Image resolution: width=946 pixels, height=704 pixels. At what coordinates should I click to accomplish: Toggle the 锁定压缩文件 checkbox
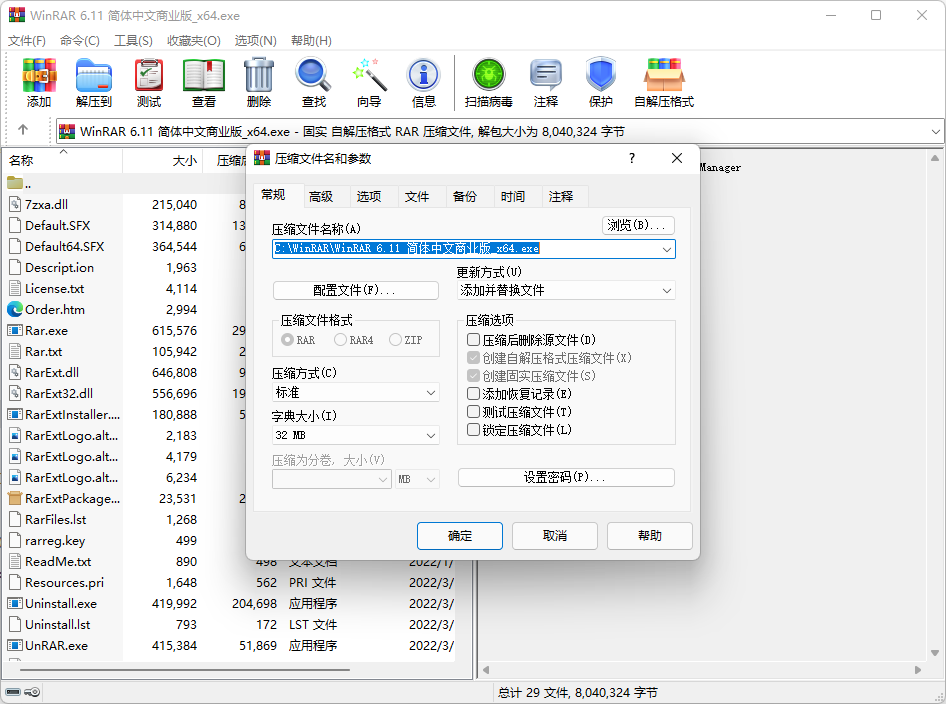pos(474,430)
